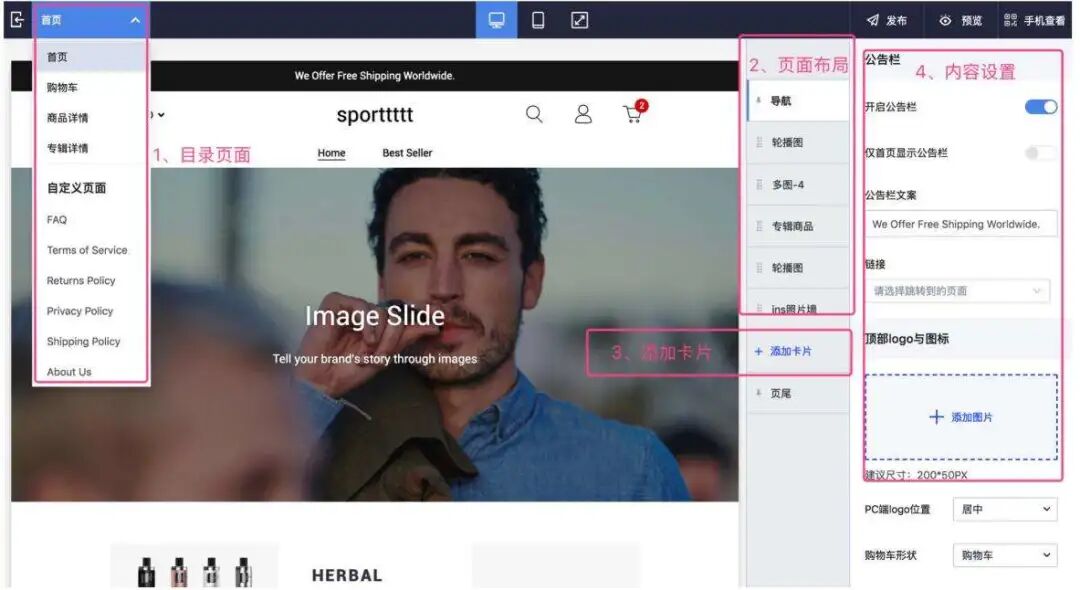This screenshot has height=590, width=1080.
Task: Switch to desktop view with the monitor icon
Action: pyautogui.click(x=497, y=18)
